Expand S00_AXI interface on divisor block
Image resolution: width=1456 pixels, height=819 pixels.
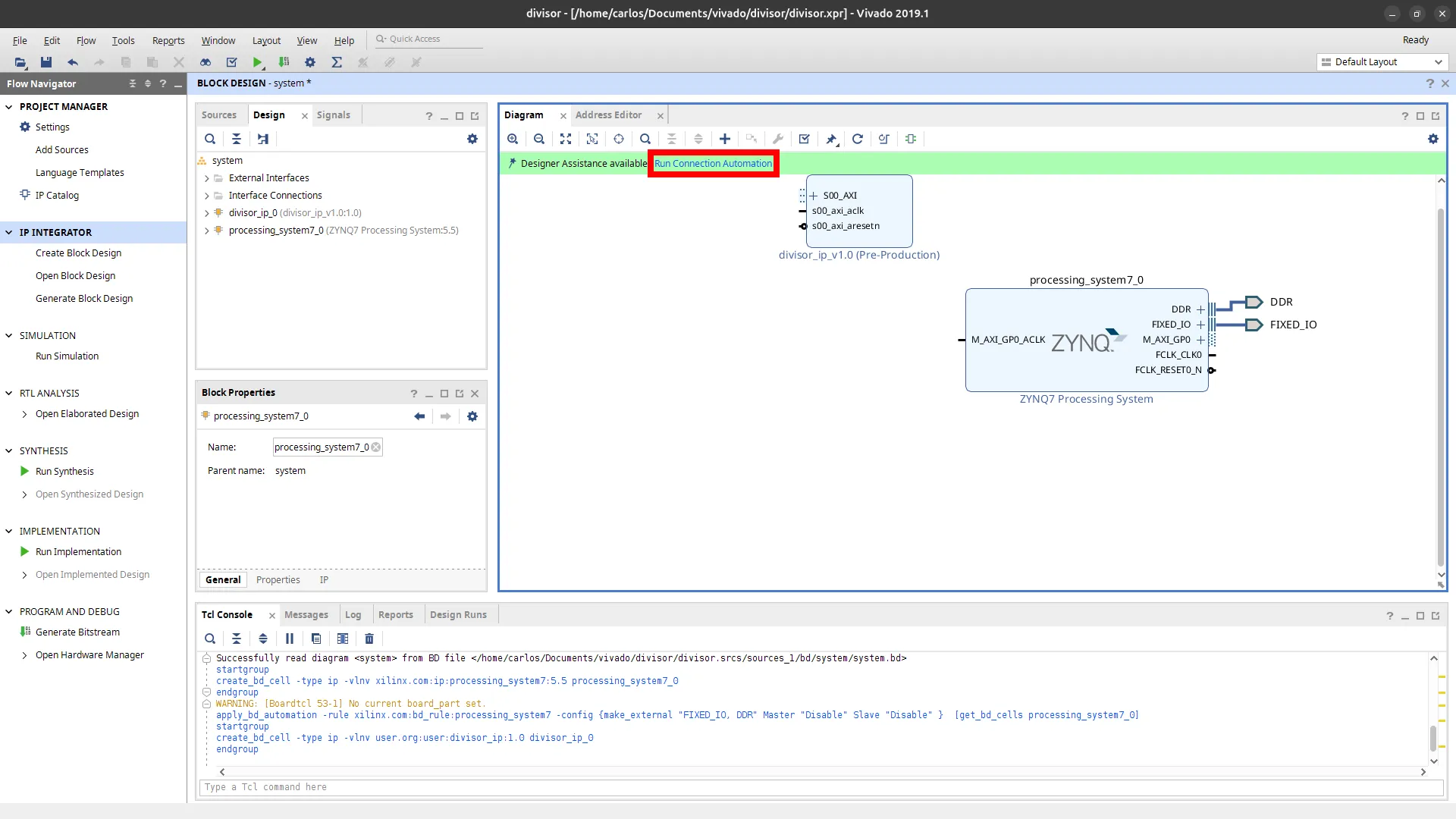tap(814, 196)
